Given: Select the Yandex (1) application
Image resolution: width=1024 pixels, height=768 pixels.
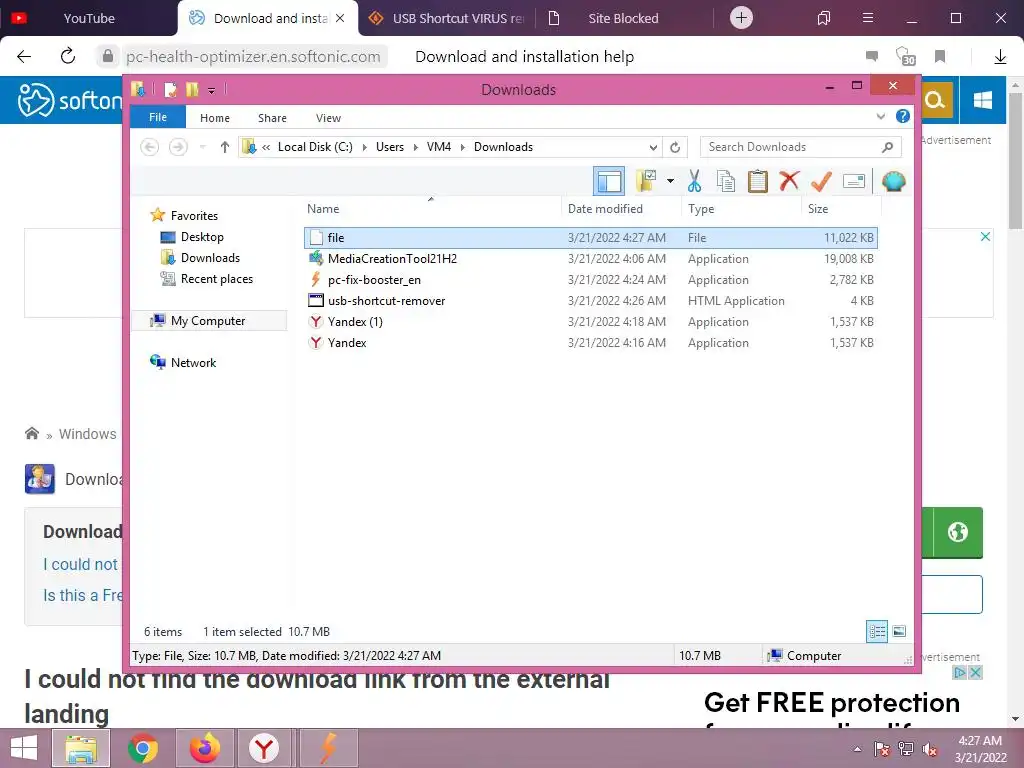Looking at the screenshot, I should [591, 321].
